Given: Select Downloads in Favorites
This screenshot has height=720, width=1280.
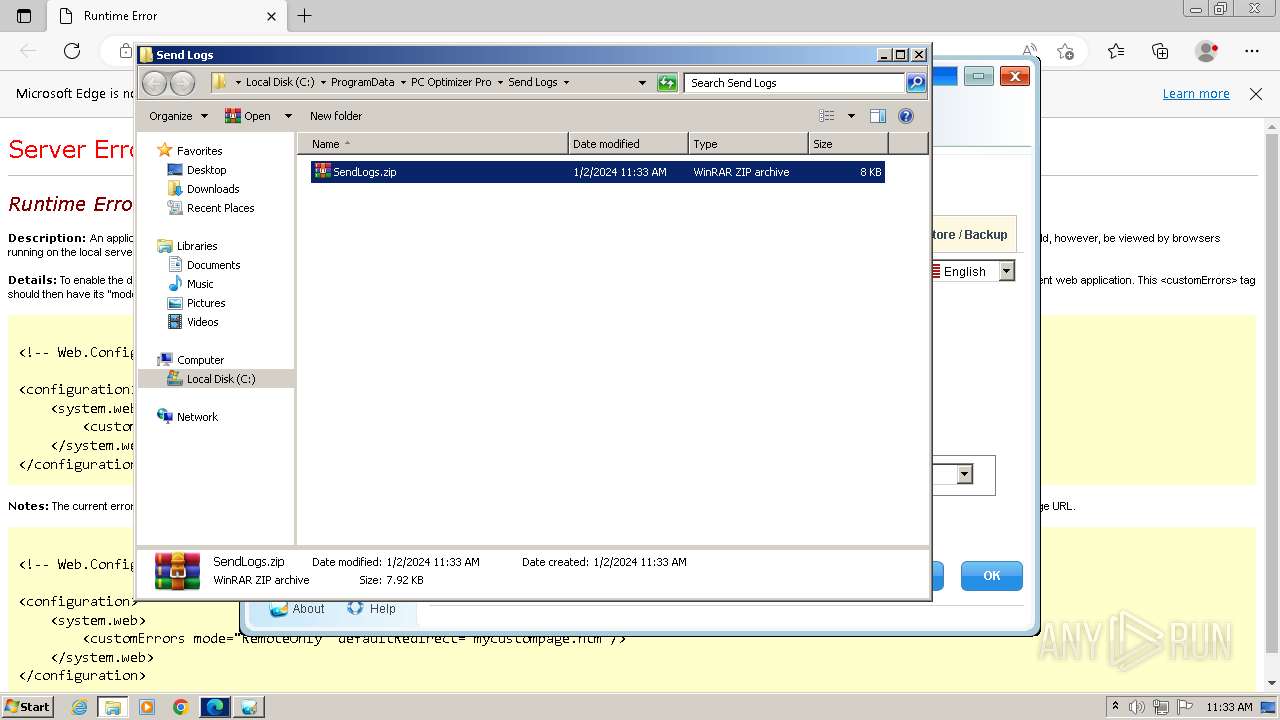Looking at the screenshot, I should click(x=213, y=189).
